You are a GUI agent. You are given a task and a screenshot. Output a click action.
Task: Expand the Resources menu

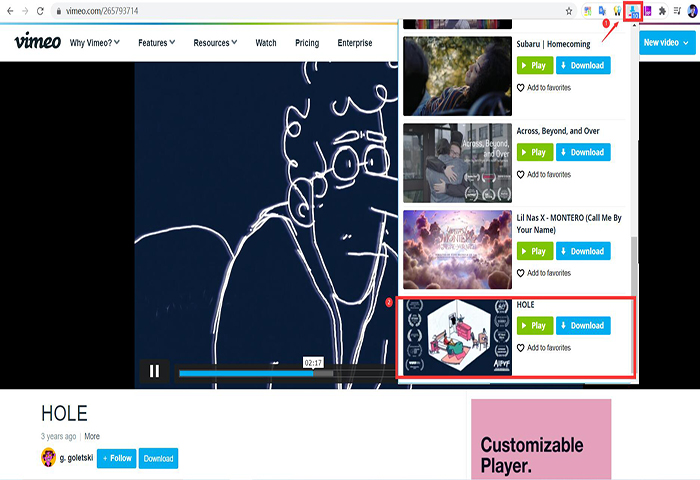click(x=215, y=43)
